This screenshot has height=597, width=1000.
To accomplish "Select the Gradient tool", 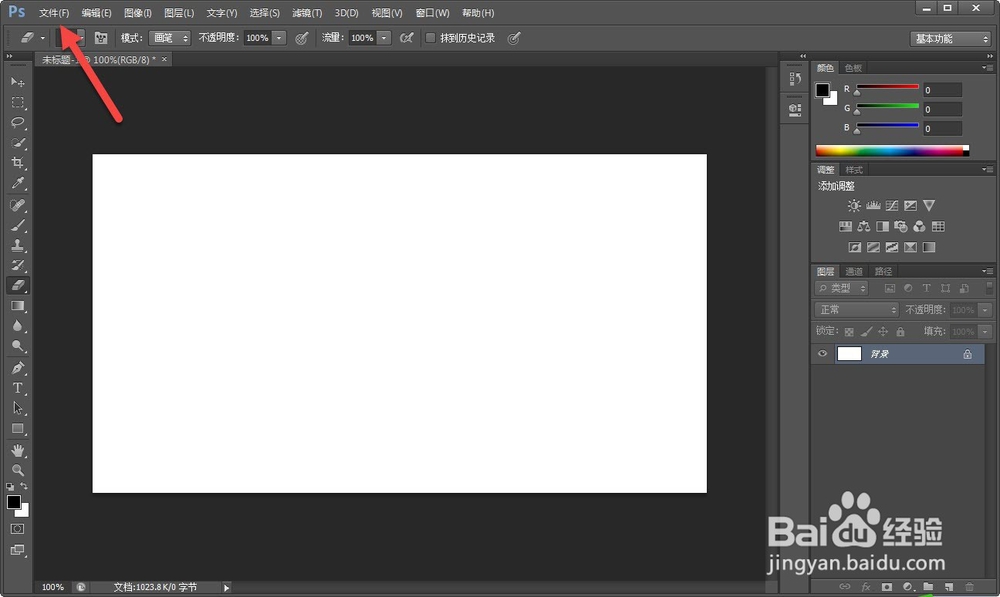I will coord(17,306).
